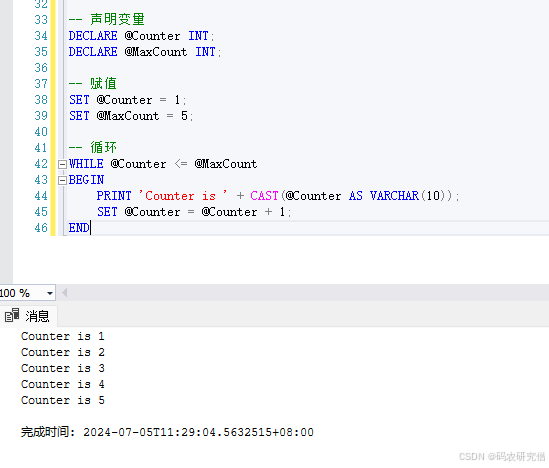Click the zoom percentage input field
Screen dimensions: 549x468
(22, 293)
